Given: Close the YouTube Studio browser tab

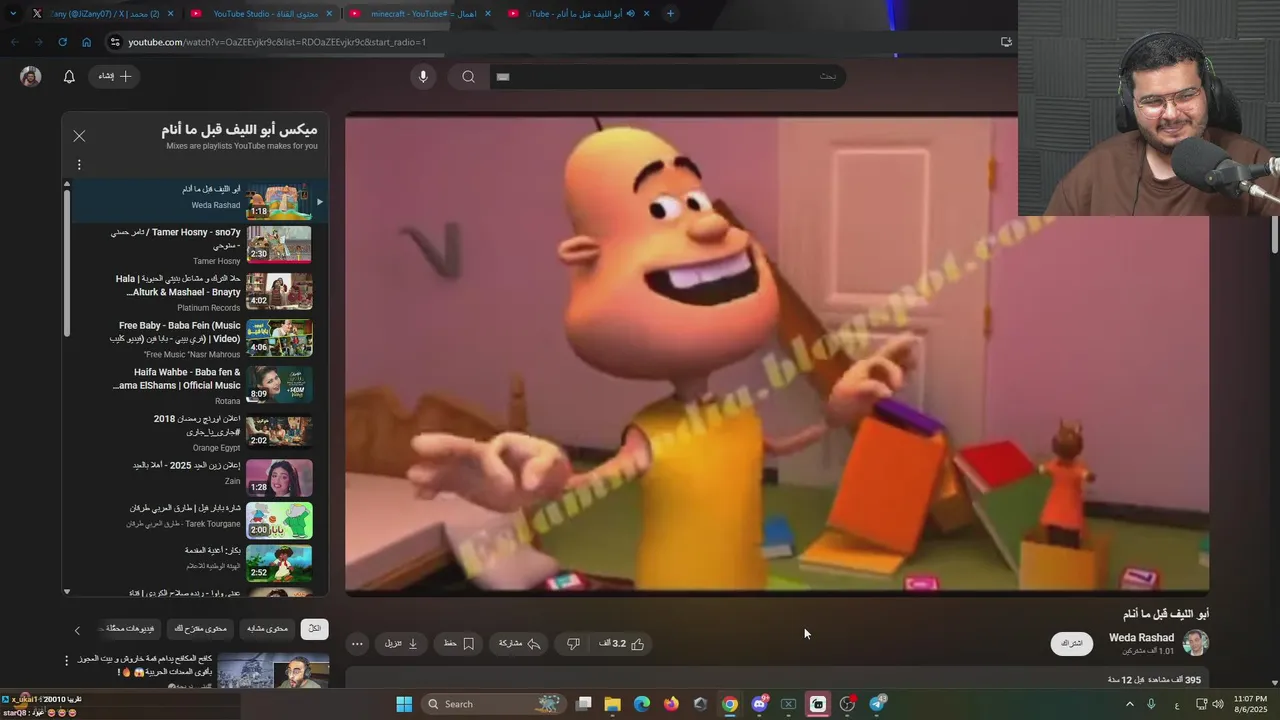Looking at the screenshot, I should 329,14.
